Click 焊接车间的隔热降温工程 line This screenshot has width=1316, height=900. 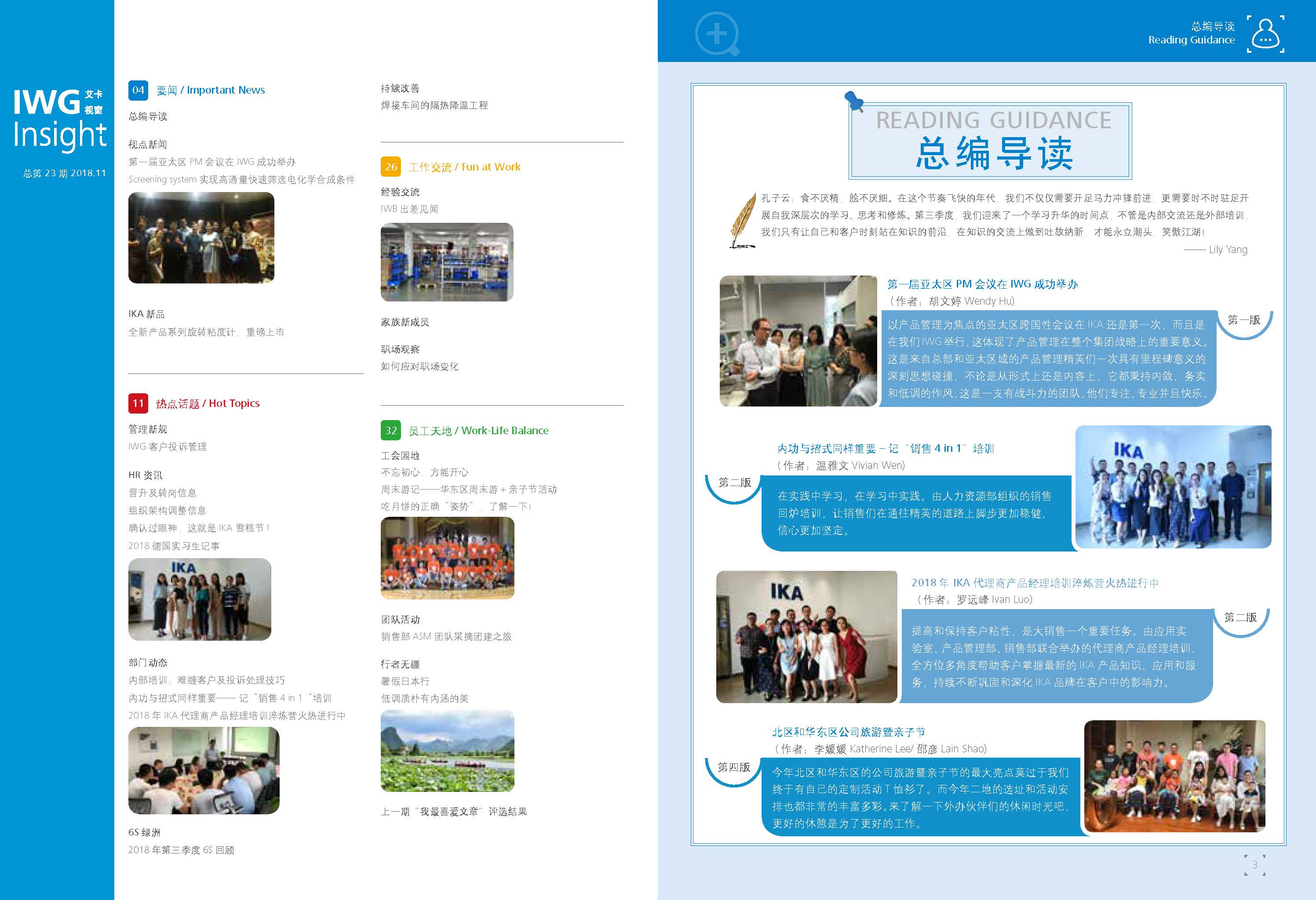[434, 105]
